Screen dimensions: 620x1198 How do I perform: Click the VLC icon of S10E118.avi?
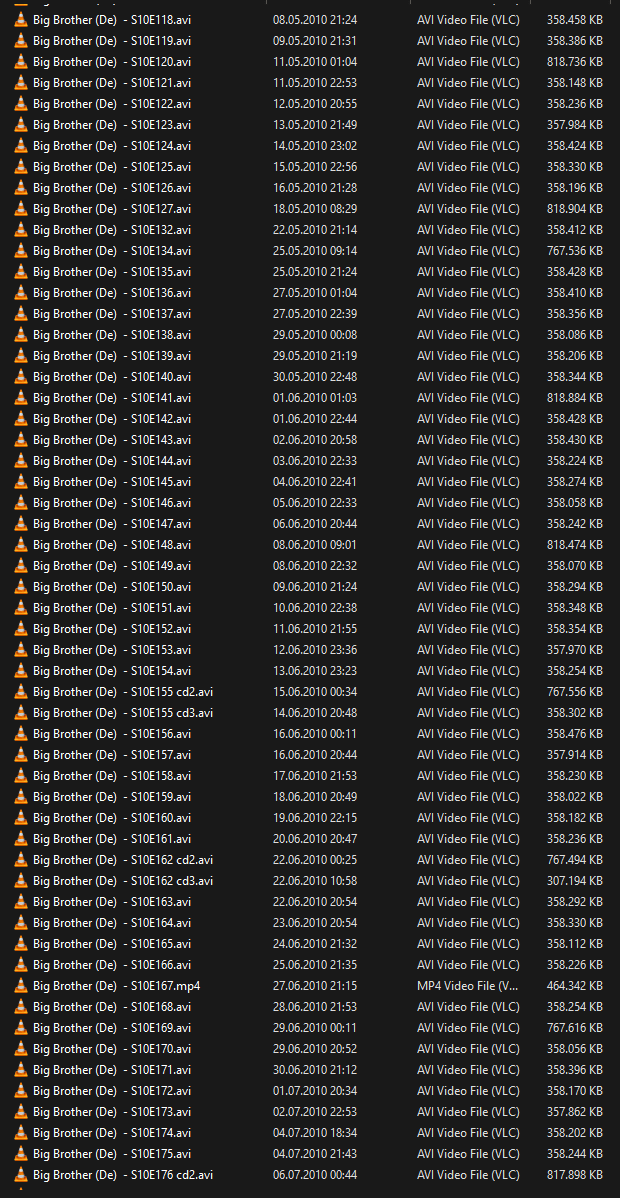tap(21, 20)
